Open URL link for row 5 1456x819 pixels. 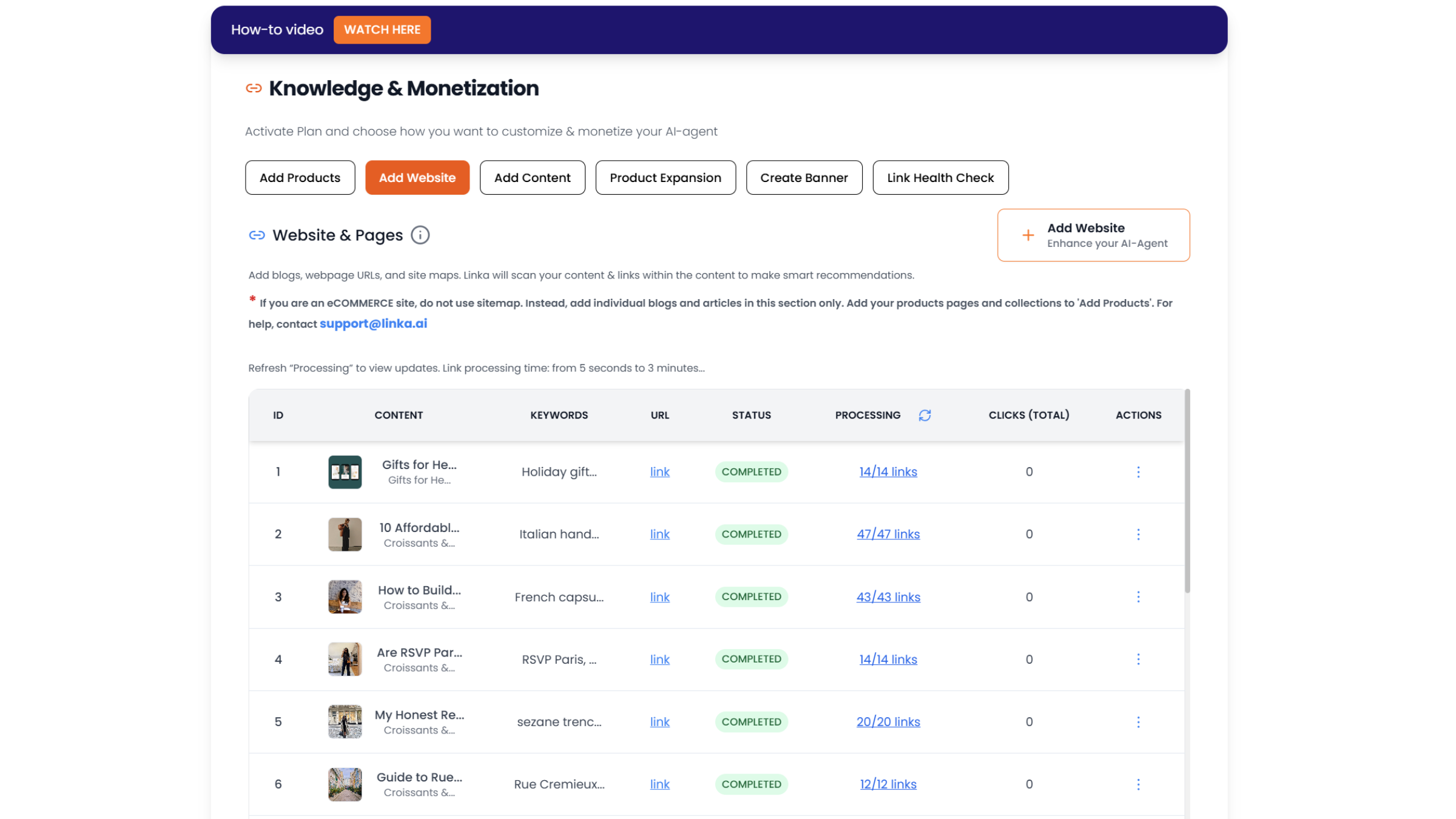pos(659,722)
